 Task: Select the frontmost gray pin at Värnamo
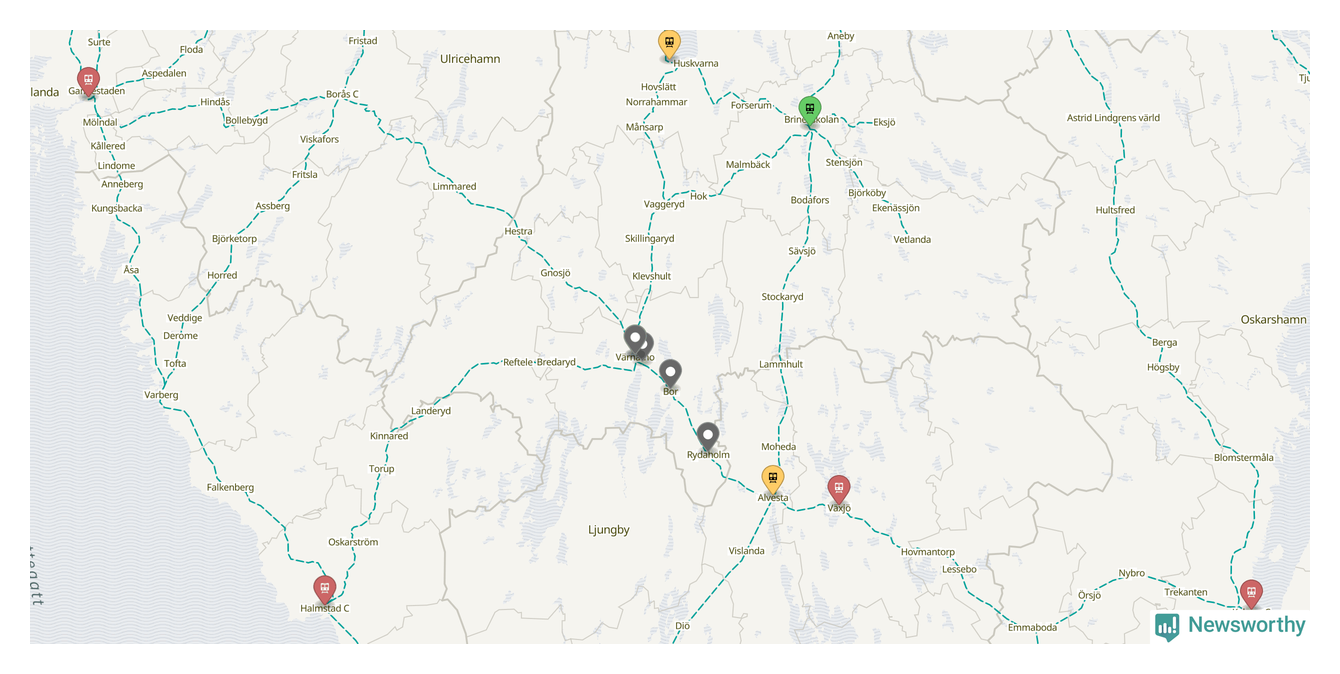634,339
